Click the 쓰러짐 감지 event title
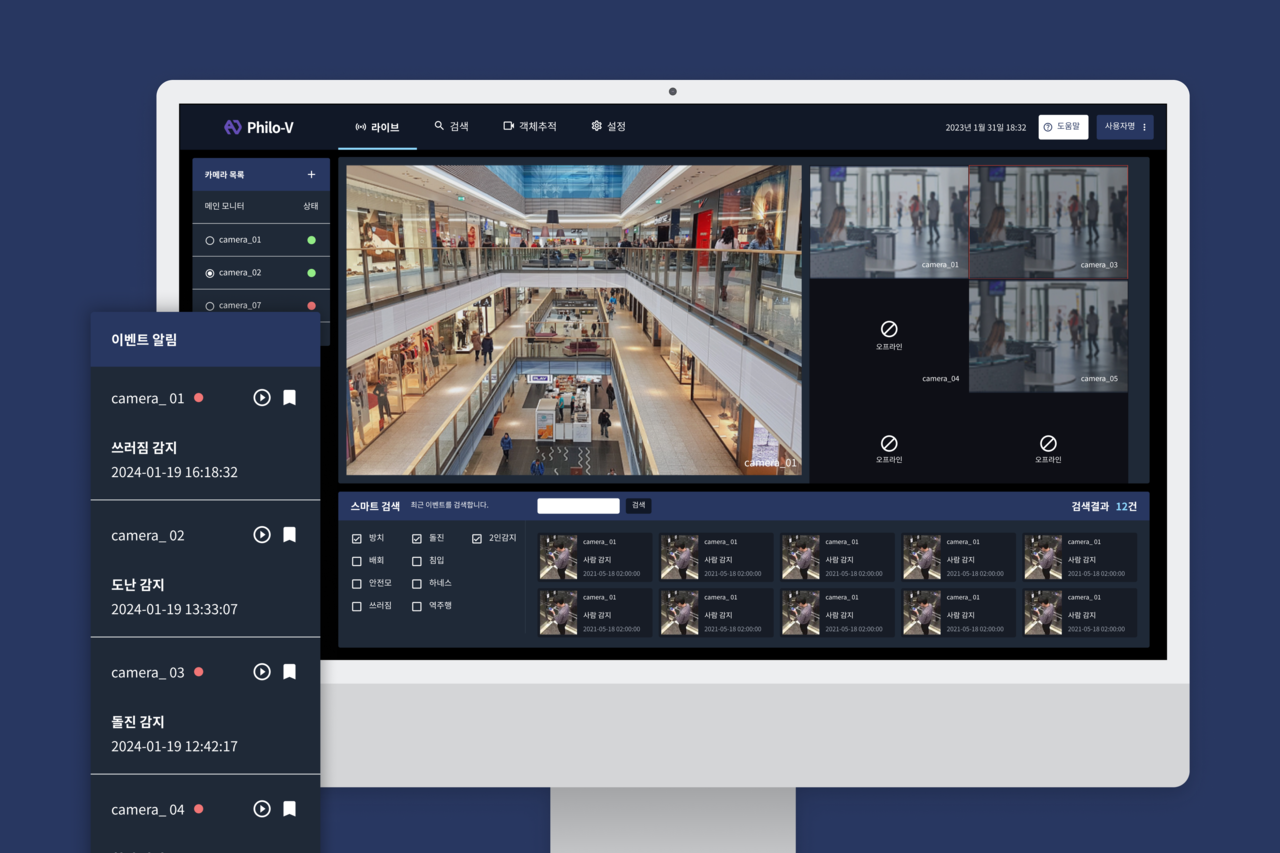1280x853 pixels. click(x=144, y=448)
